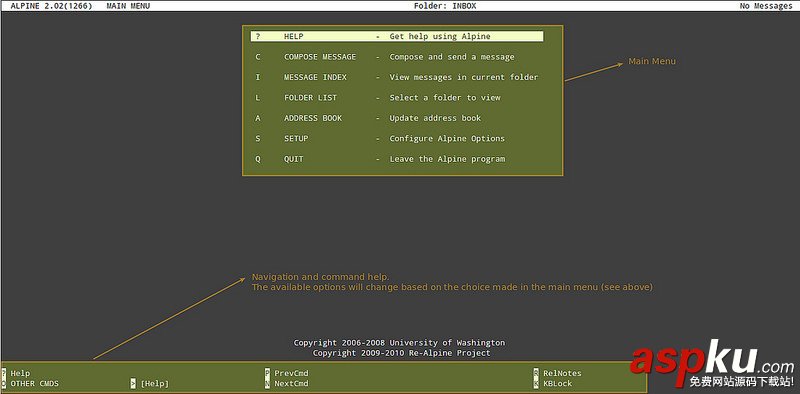Click 'Compose and send a message' description

point(452,57)
